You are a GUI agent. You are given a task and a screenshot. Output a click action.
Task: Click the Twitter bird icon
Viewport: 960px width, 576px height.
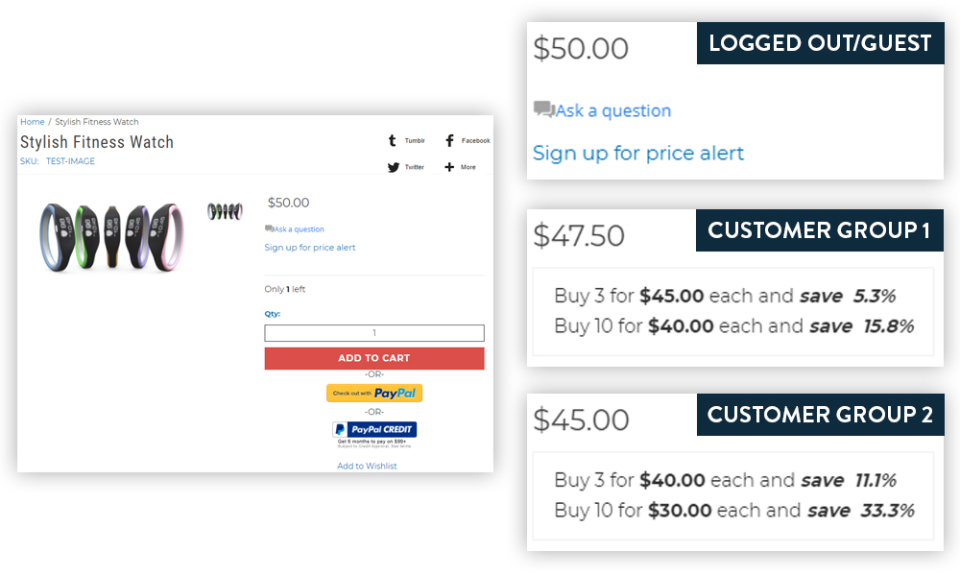(x=393, y=167)
